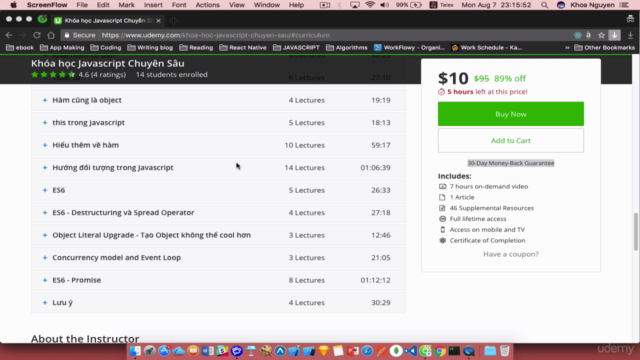Open the Actions menu
This screenshot has height=360, width=640.
[207, 5]
